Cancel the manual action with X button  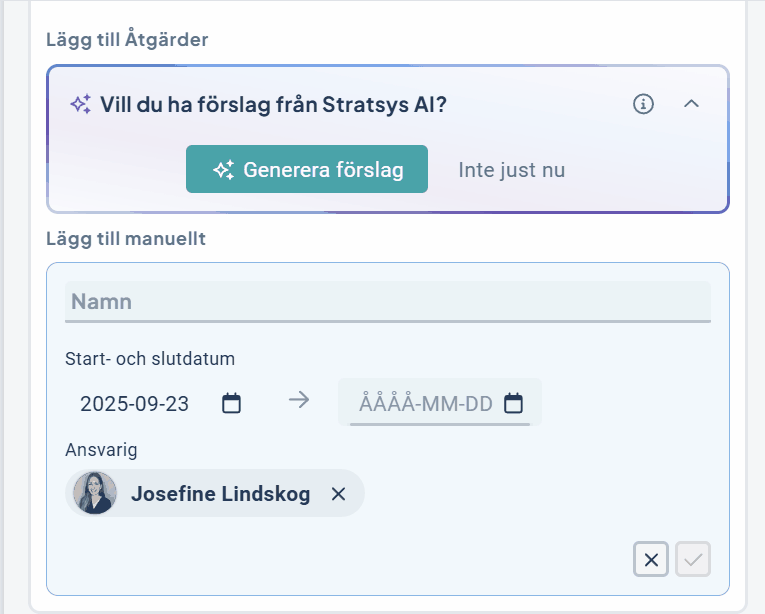click(651, 560)
